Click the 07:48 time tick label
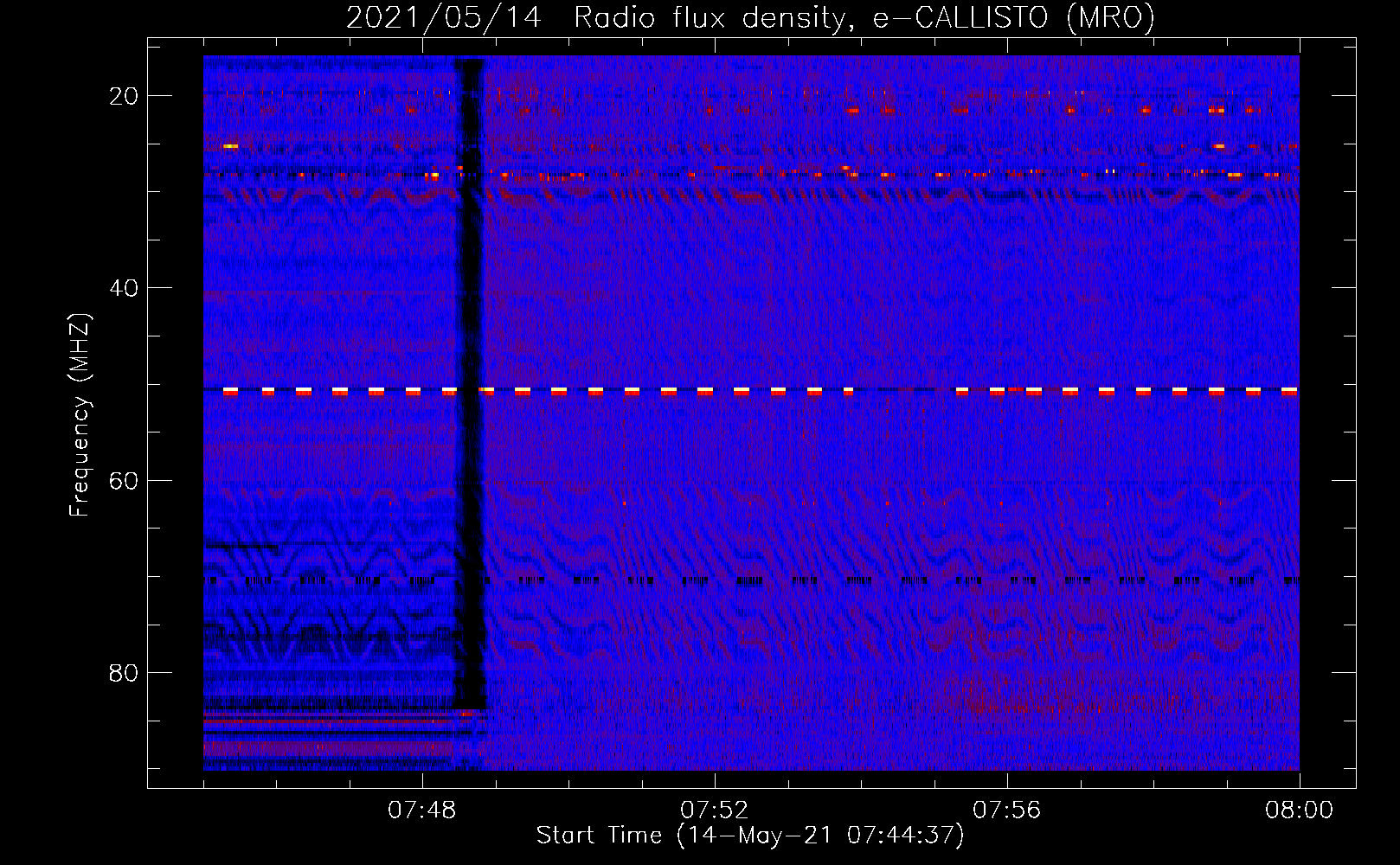1400x865 pixels. [x=422, y=811]
